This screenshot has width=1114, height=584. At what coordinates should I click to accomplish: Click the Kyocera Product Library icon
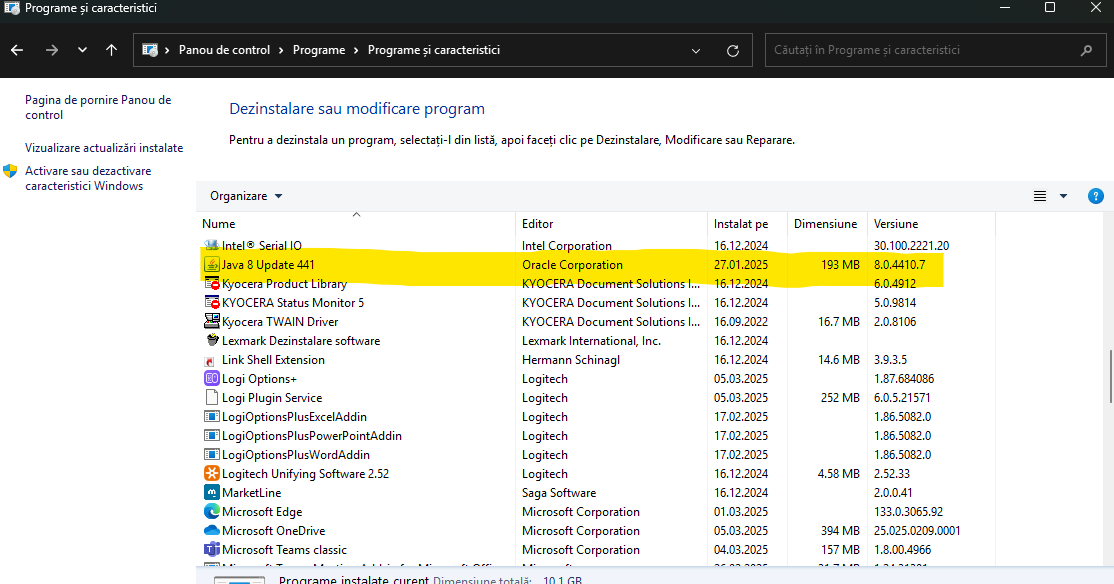(212, 283)
